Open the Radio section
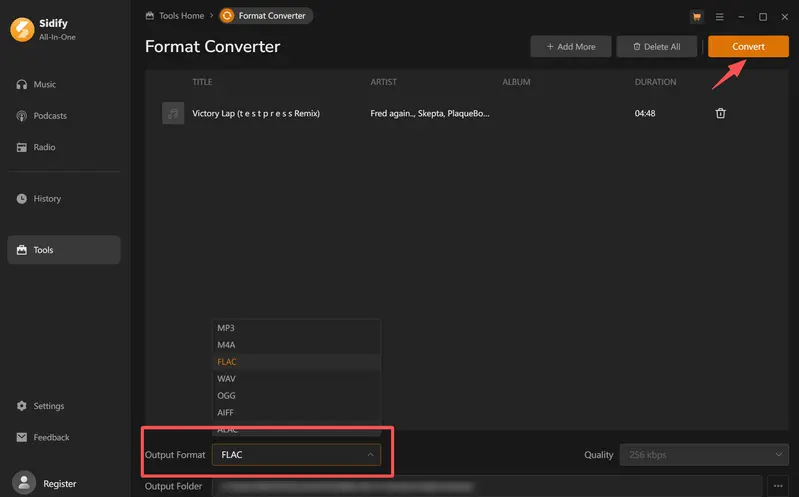The height and width of the screenshot is (497, 799). (x=64, y=147)
